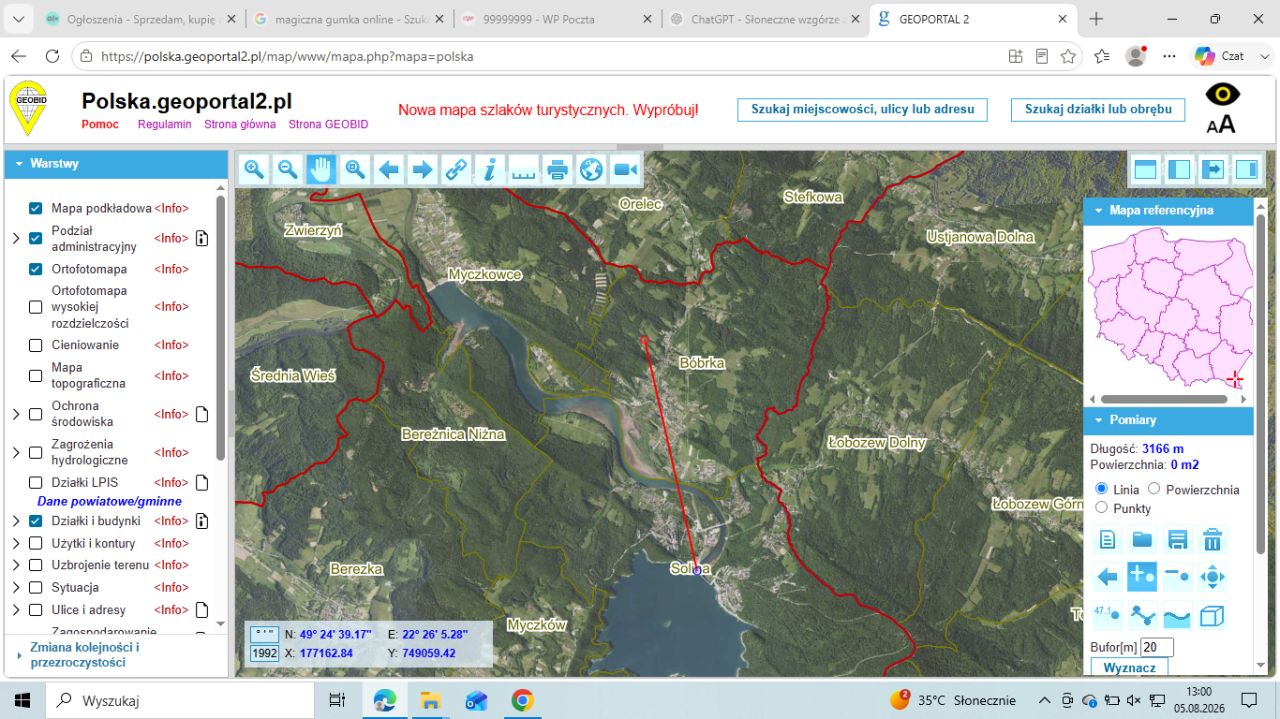
Task: Click the Bufor[m] input field
Action: 1157,648
